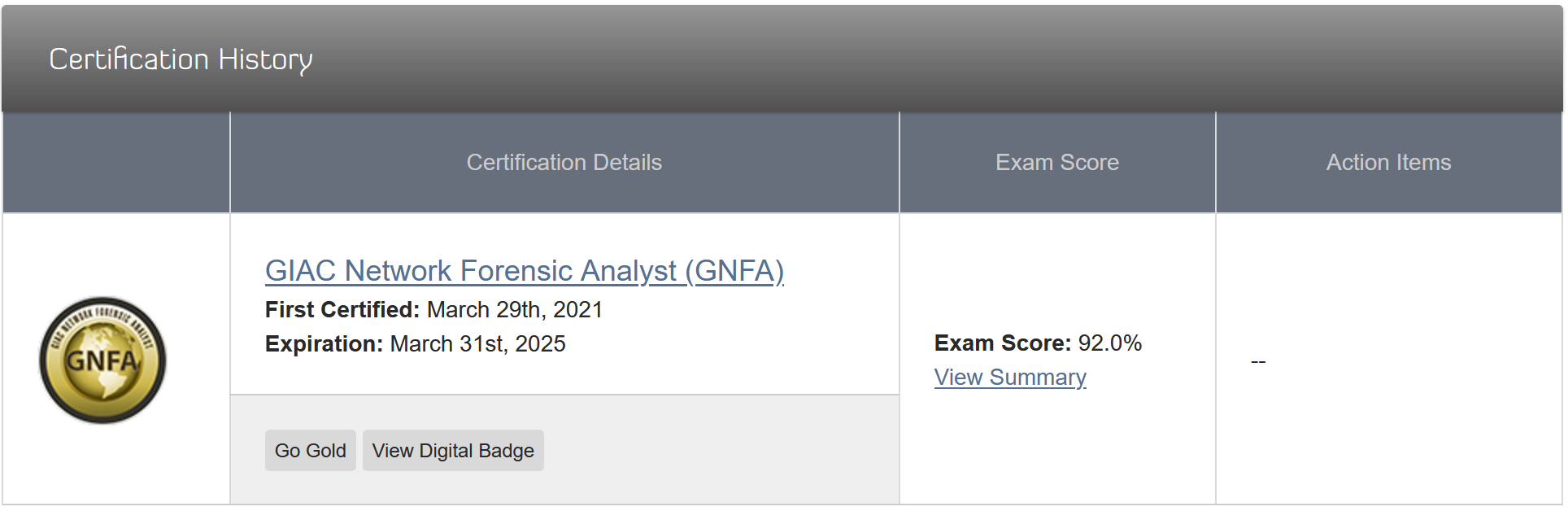This screenshot has width=1568, height=511.
Task: Click the Certification History panel title
Action: pos(181,59)
